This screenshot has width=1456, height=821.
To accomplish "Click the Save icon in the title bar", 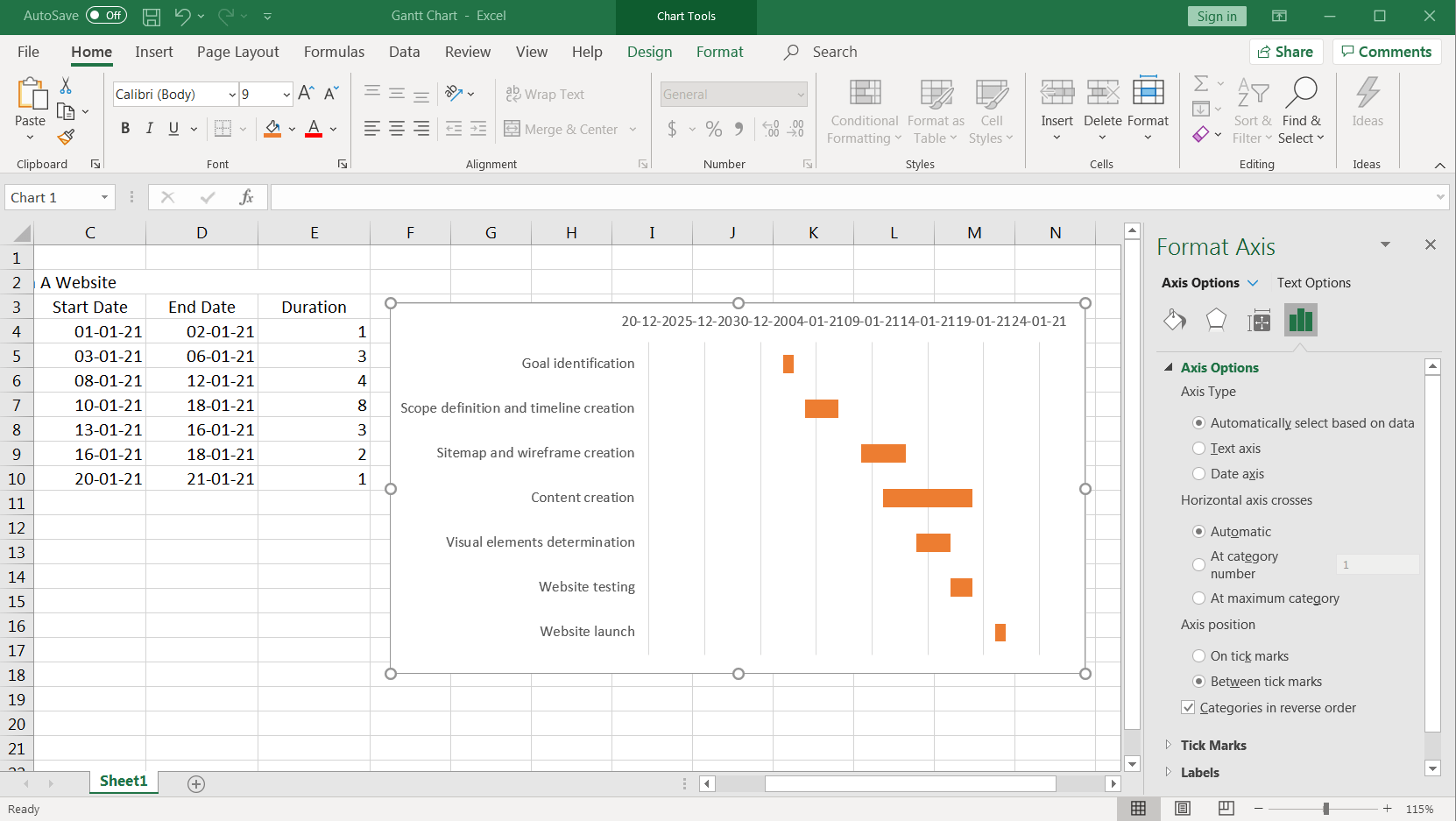I will tap(152, 16).
